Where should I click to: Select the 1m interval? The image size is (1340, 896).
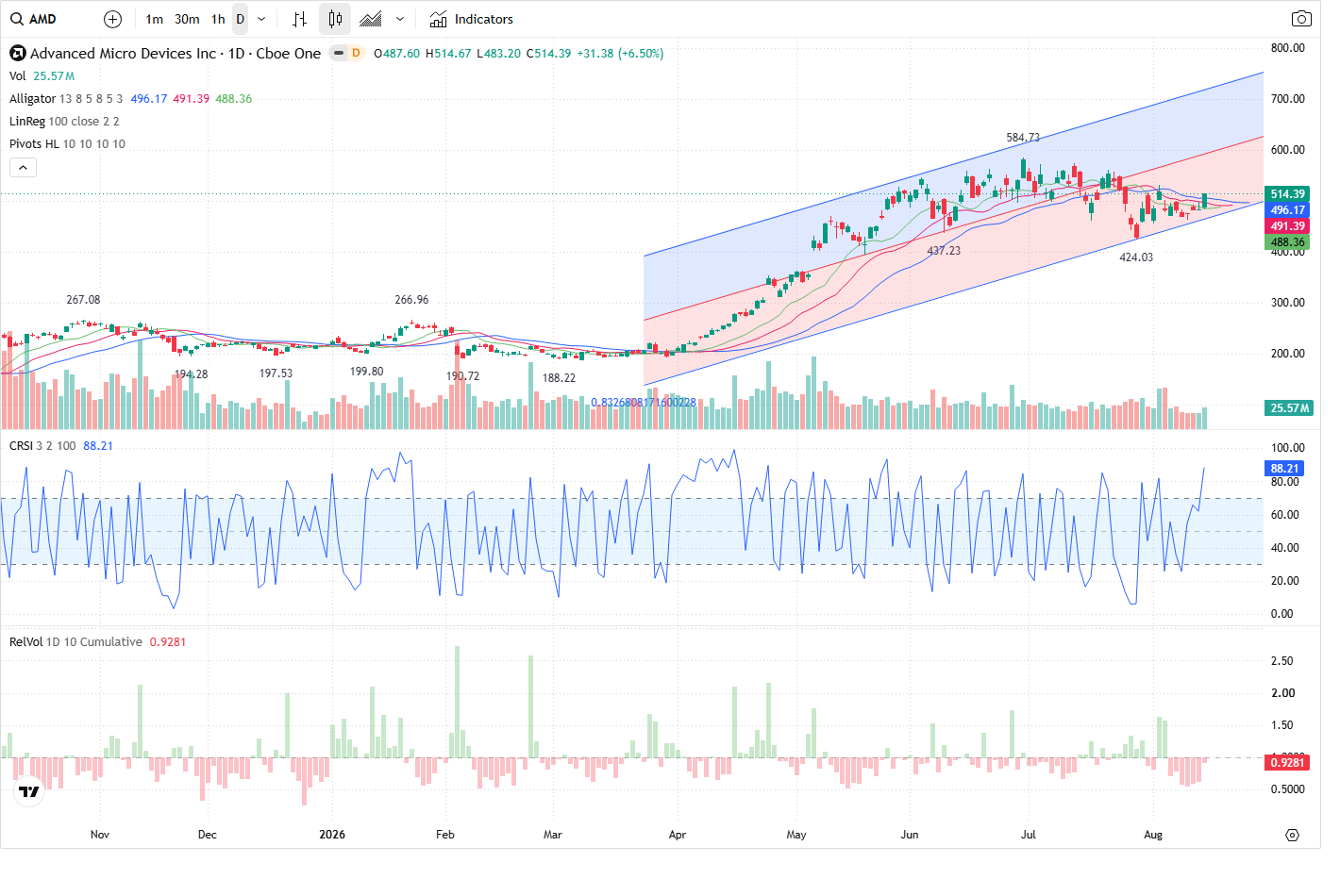(155, 19)
